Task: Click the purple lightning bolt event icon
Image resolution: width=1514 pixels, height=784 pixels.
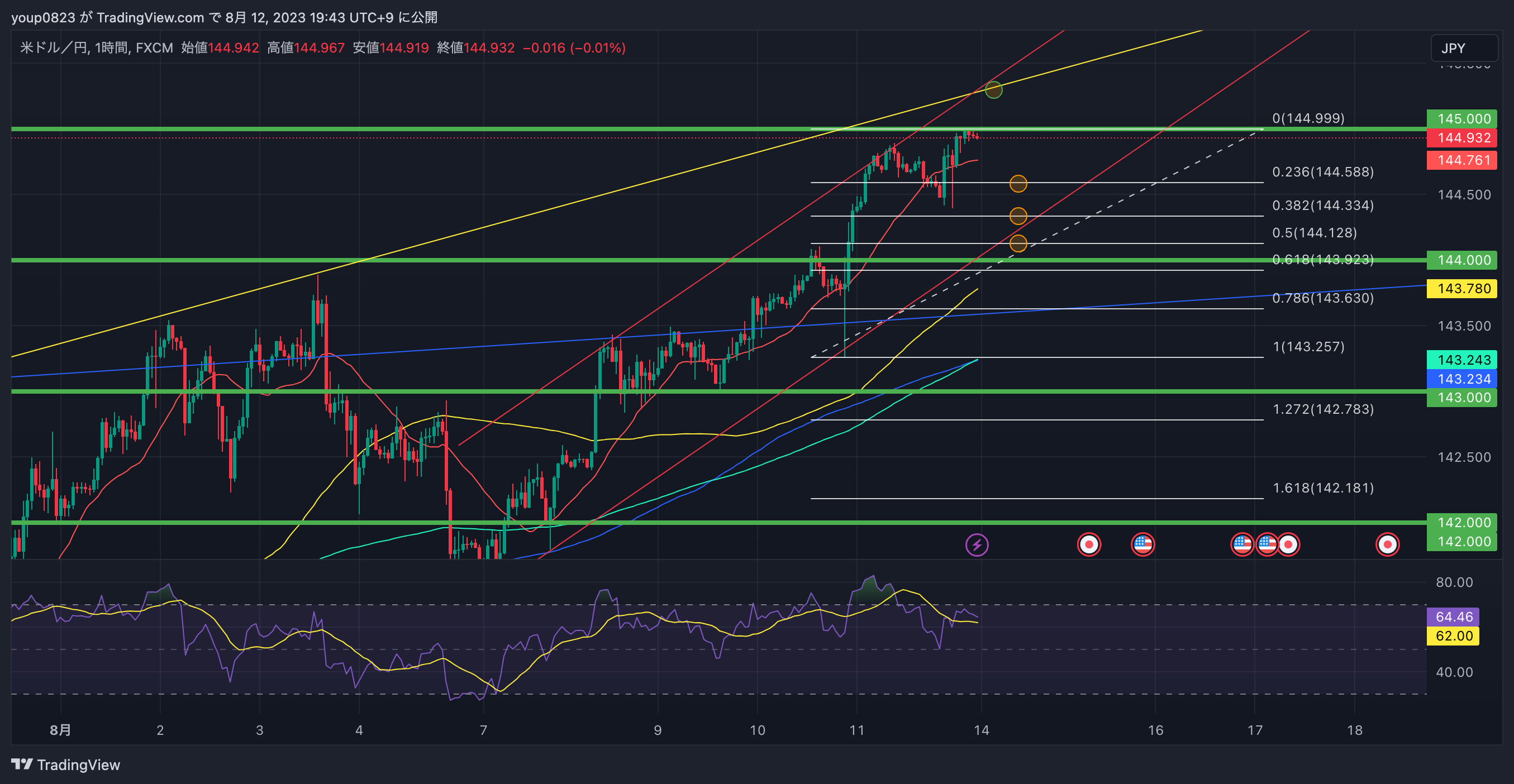Action: pyautogui.click(x=977, y=544)
